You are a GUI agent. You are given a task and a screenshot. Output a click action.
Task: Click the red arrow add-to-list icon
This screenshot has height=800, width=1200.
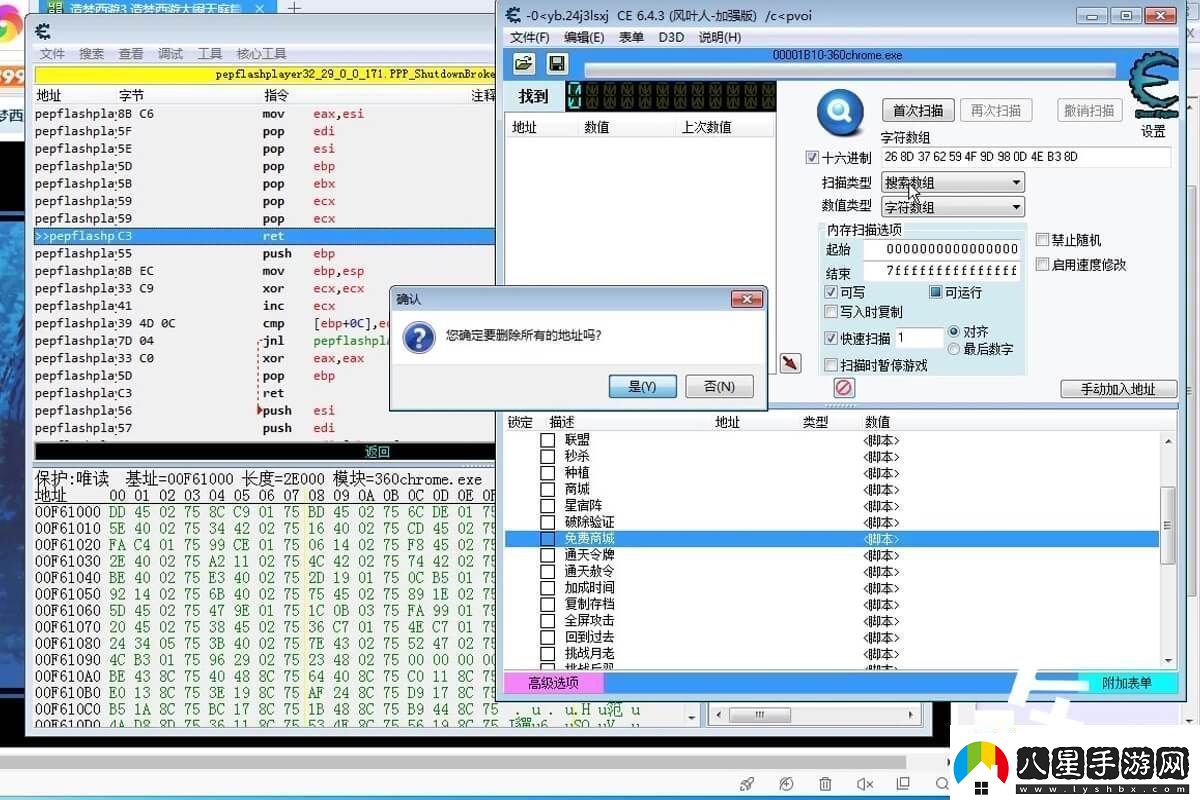[x=790, y=362]
